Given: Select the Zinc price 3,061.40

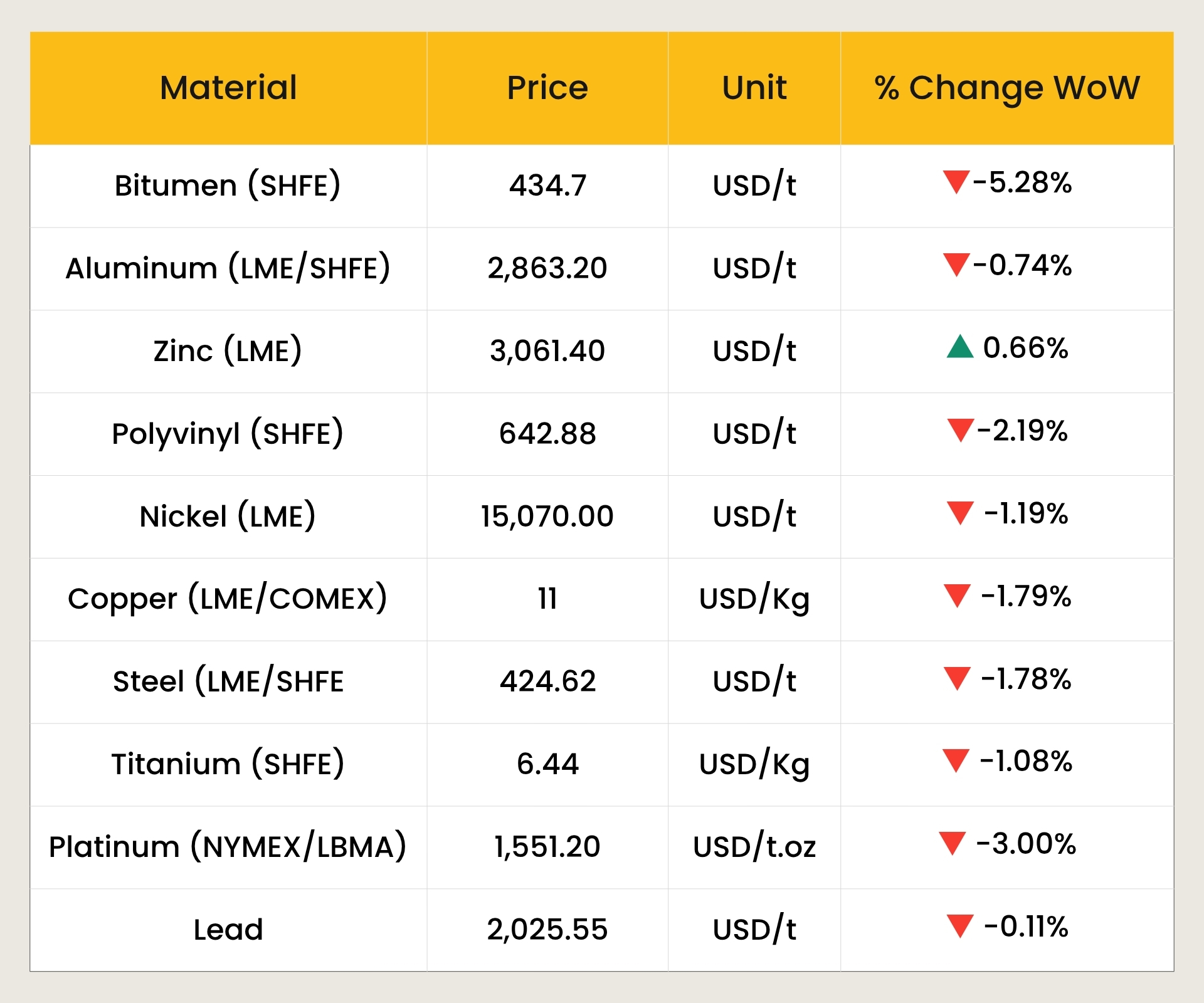Looking at the screenshot, I should (547, 350).
